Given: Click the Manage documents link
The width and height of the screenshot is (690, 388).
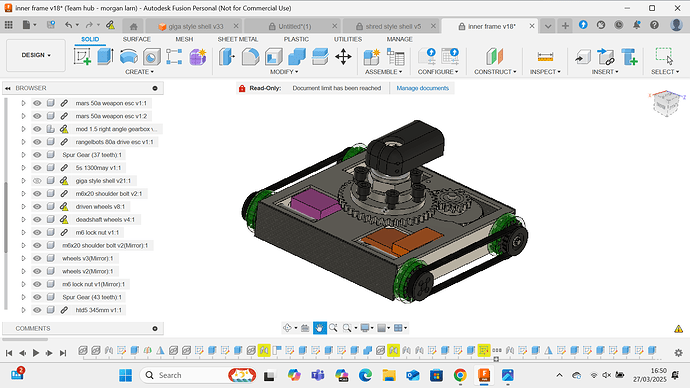Looking at the screenshot, I should coord(422,88).
